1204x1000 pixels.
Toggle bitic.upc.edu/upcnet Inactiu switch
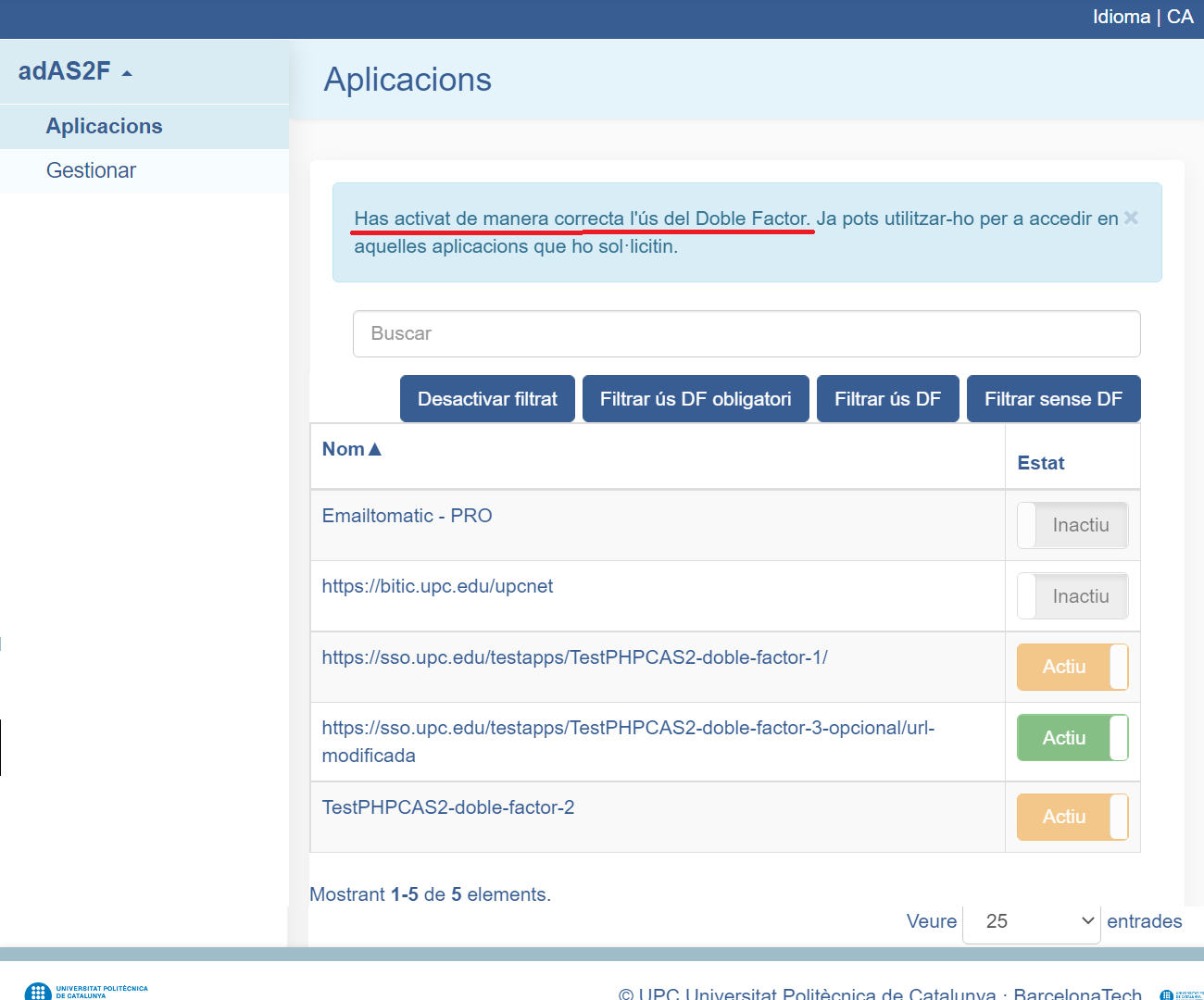pos(1072,596)
